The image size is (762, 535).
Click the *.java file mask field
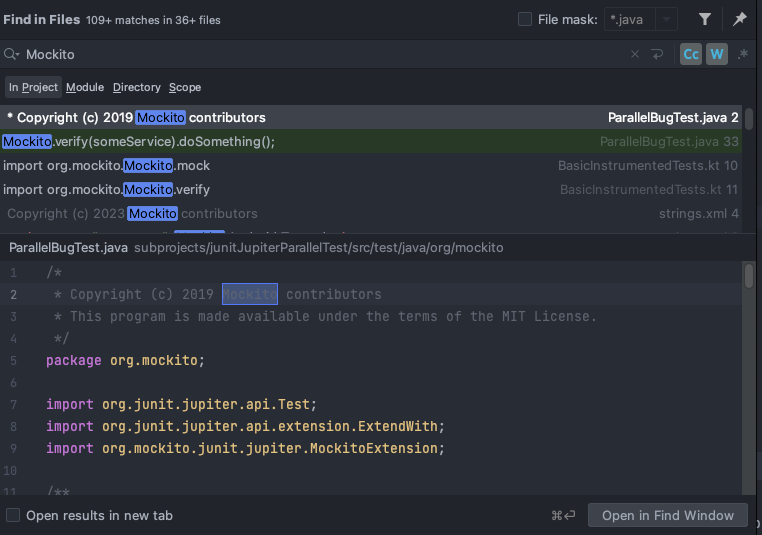[x=630, y=19]
